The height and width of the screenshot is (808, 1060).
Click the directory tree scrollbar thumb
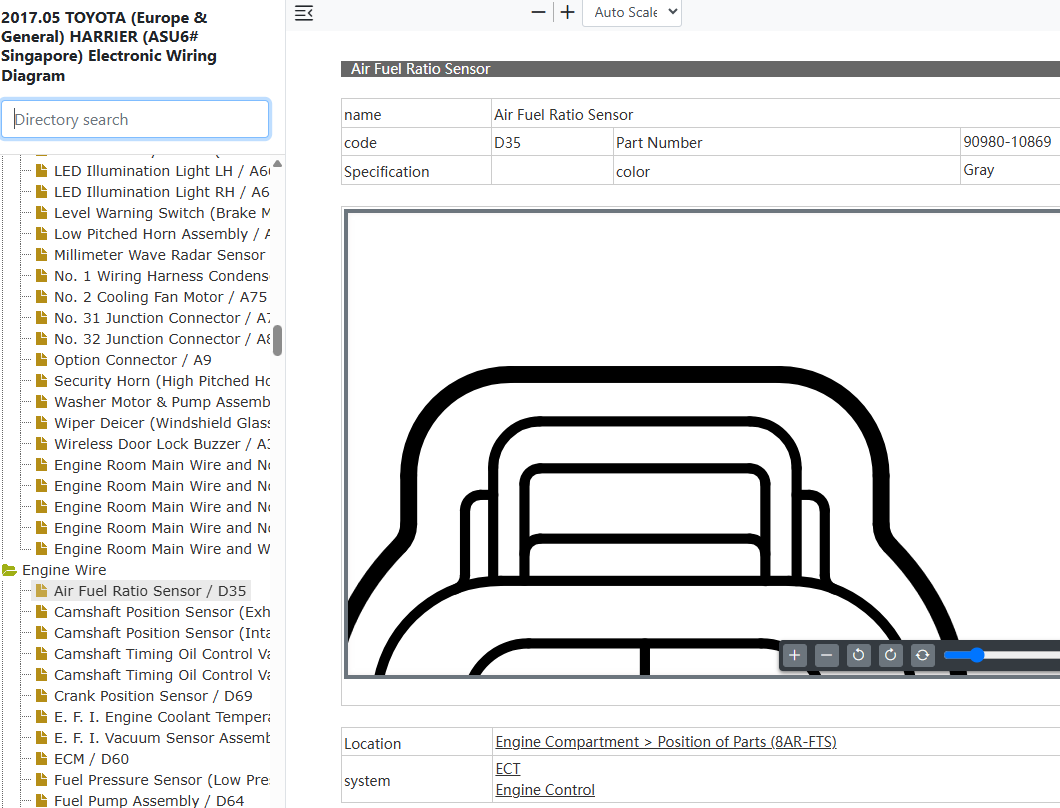277,341
